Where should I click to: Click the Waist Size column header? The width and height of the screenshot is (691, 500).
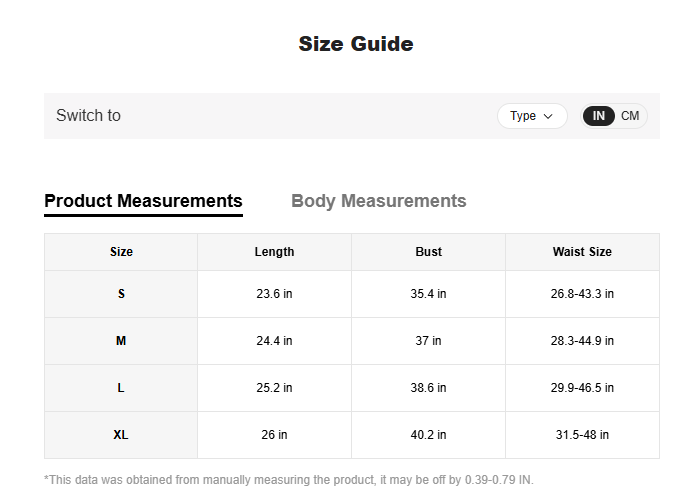tap(582, 252)
